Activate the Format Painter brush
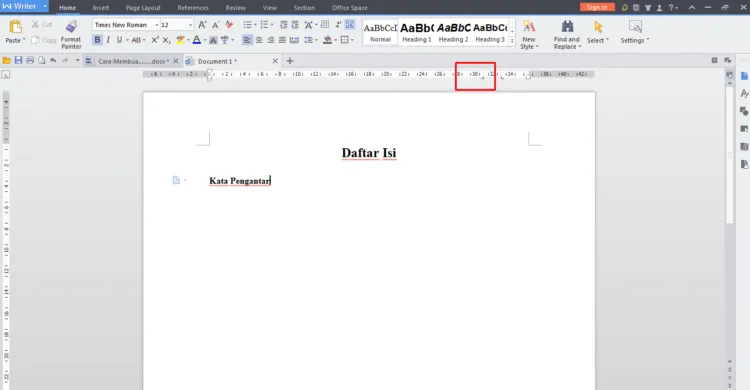 pos(71,34)
